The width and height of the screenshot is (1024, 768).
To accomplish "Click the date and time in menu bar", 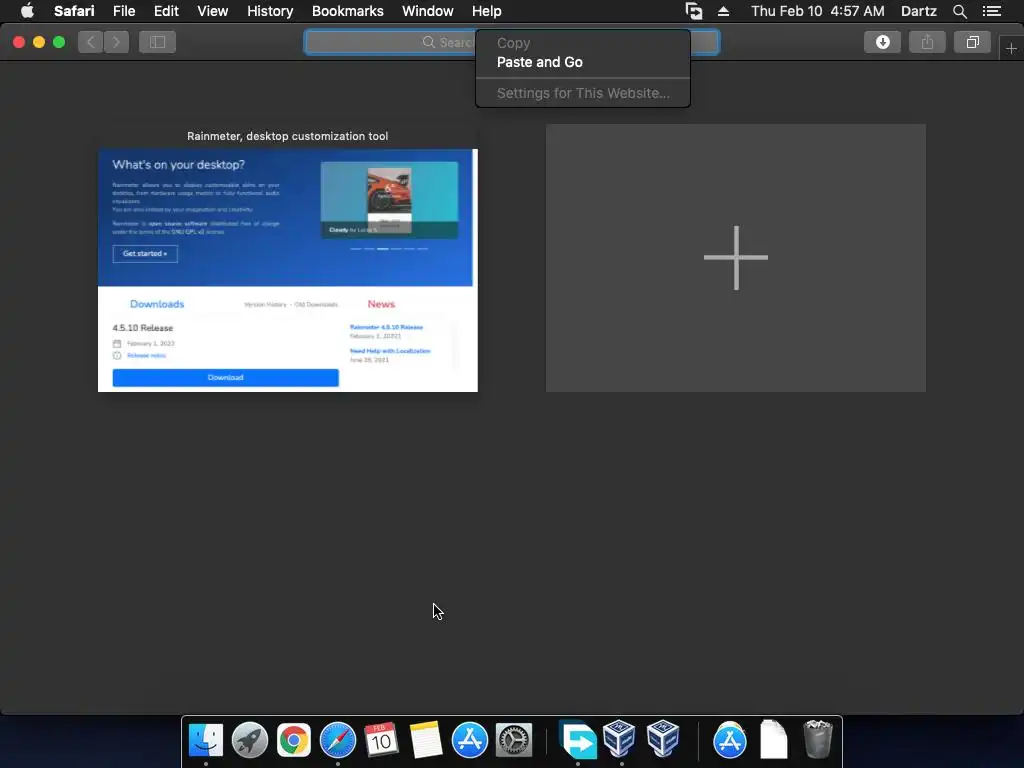I will pos(818,11).
